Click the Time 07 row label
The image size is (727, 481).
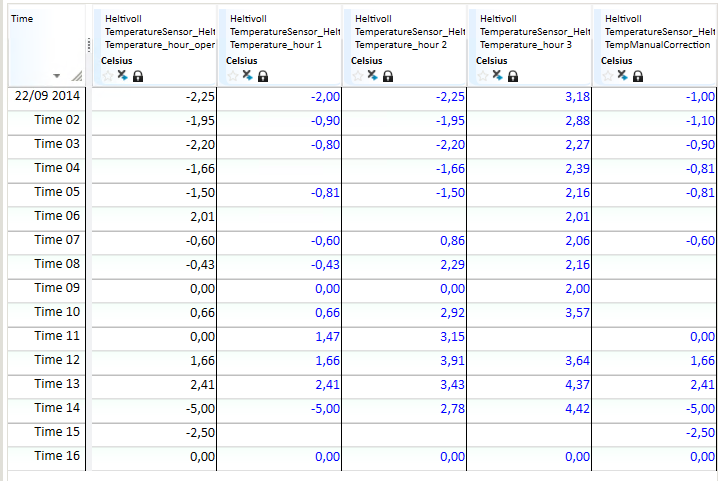tap(56, 240)
